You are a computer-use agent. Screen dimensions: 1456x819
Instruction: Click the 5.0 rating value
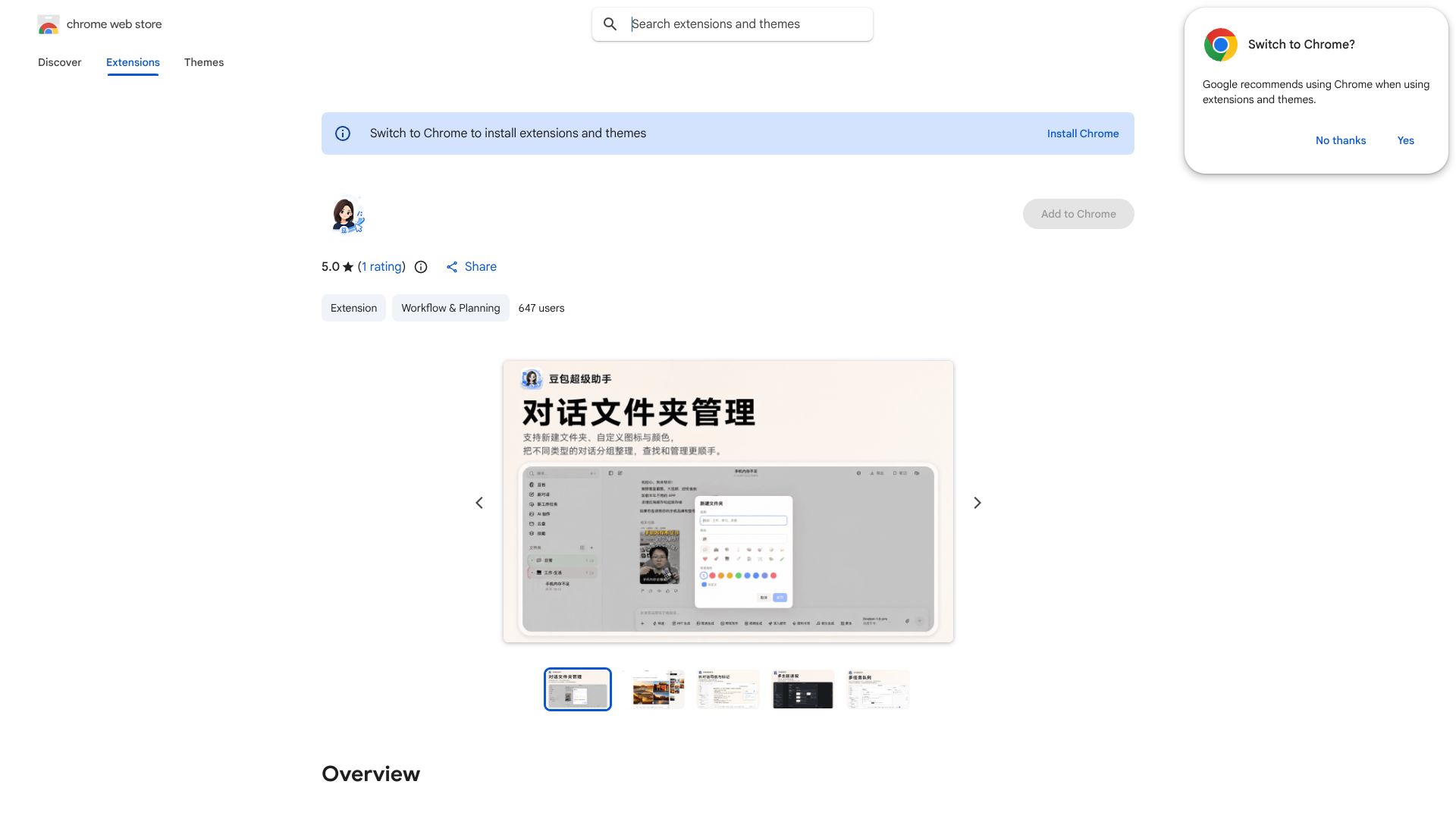(330, 267)
